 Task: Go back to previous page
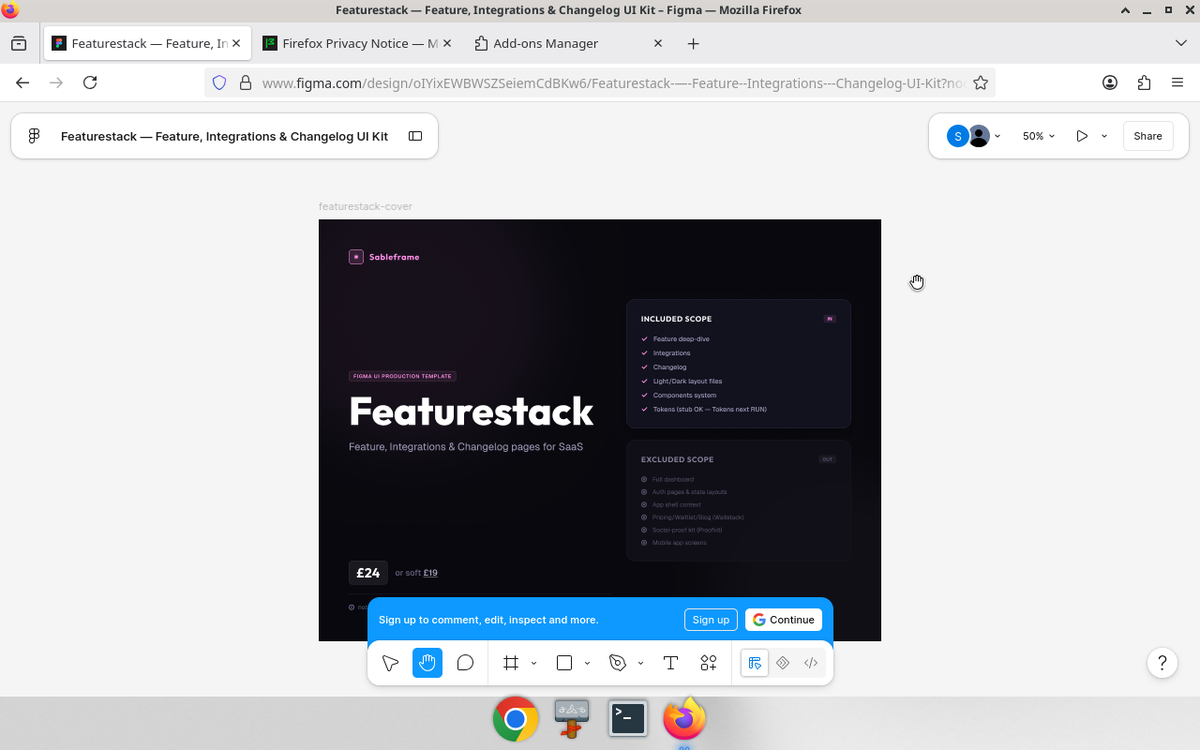click(22, 83)
